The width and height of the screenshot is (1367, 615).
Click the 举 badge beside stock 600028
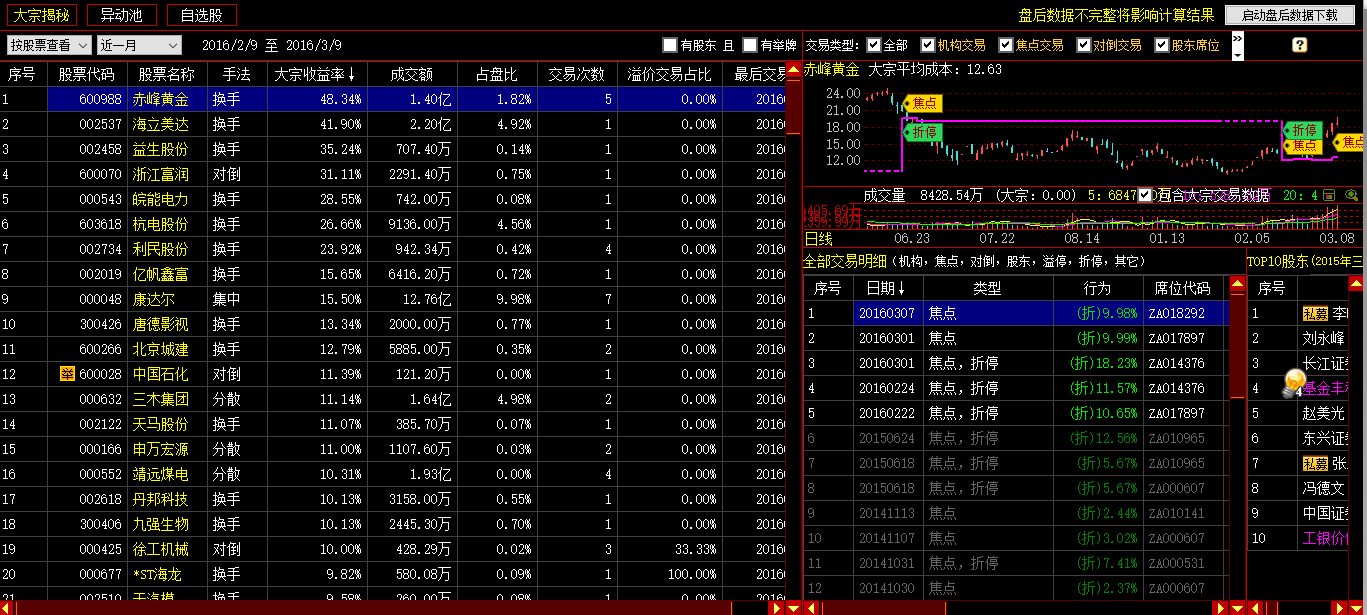(x=67, y=374)
